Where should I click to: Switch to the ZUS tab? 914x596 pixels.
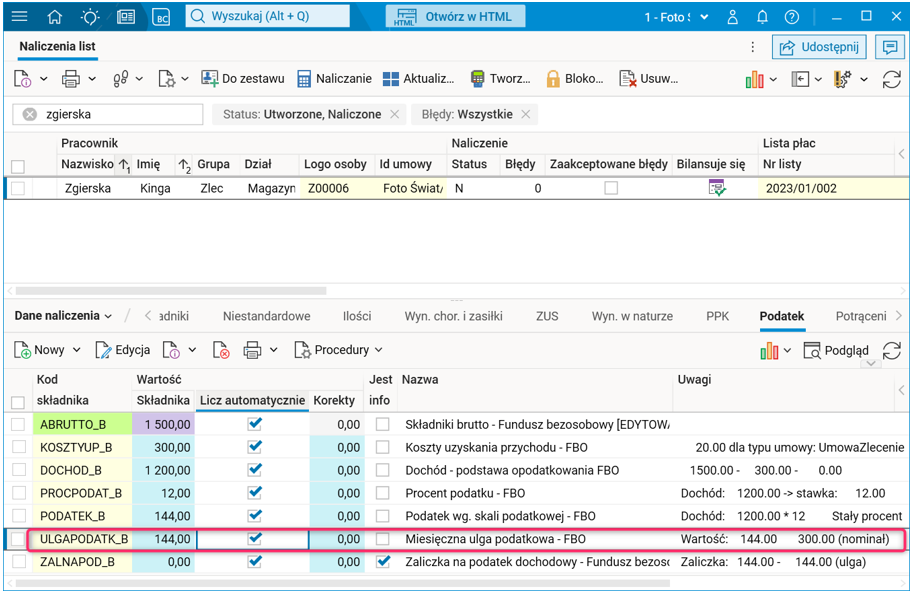pyautogui.click(x=546, y=316)
